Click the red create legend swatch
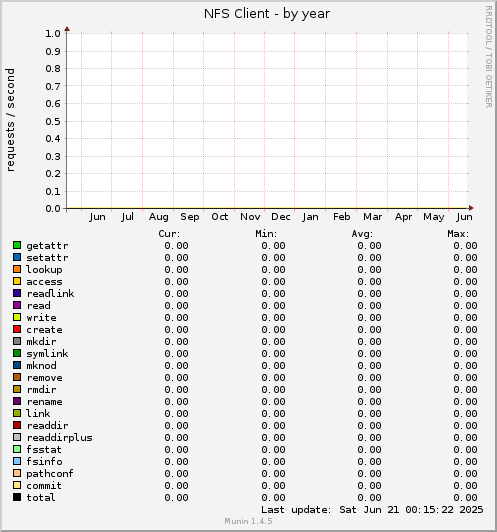 coord(17,329)
